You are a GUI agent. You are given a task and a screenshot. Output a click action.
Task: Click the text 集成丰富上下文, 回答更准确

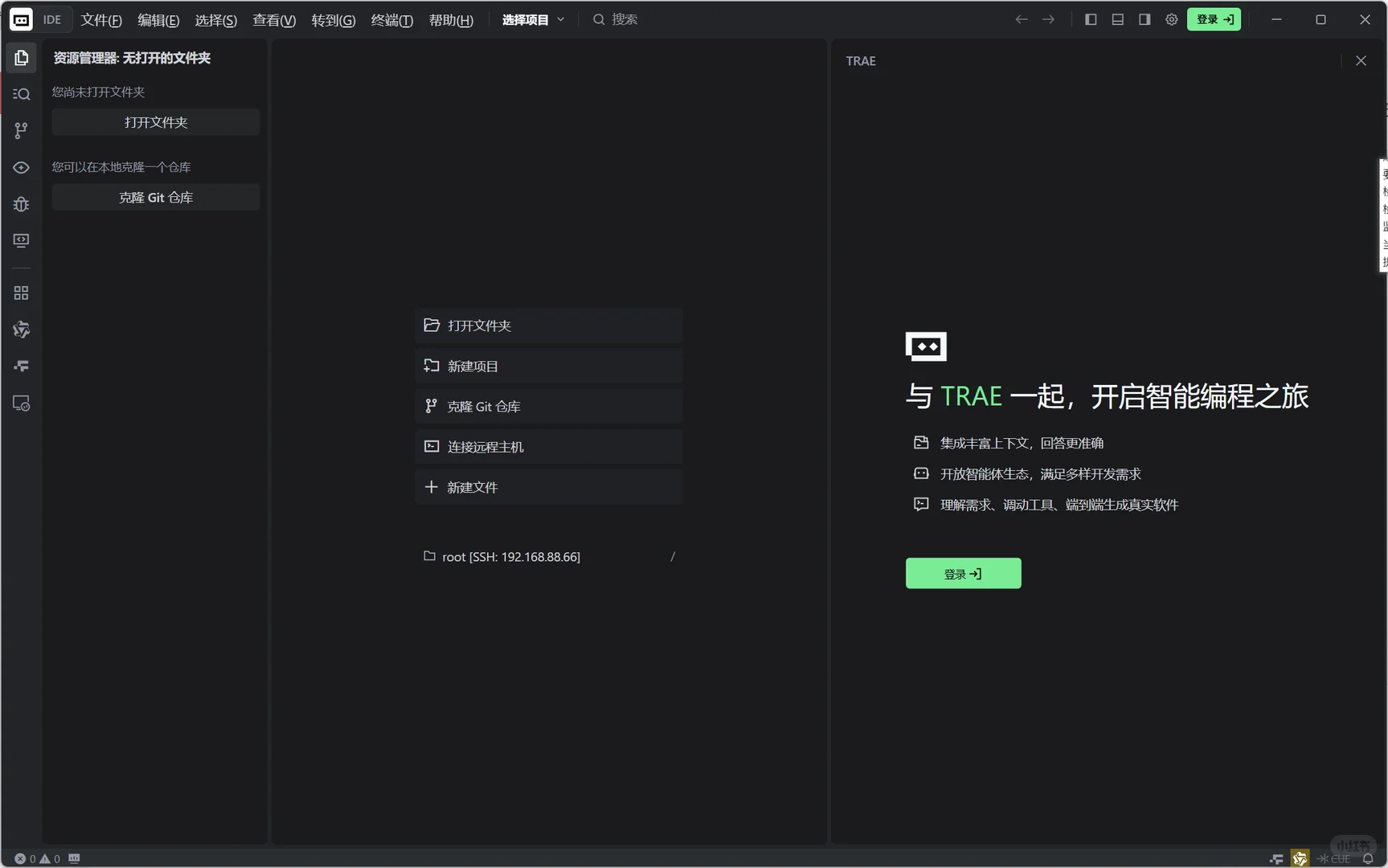click(1022, 443)
